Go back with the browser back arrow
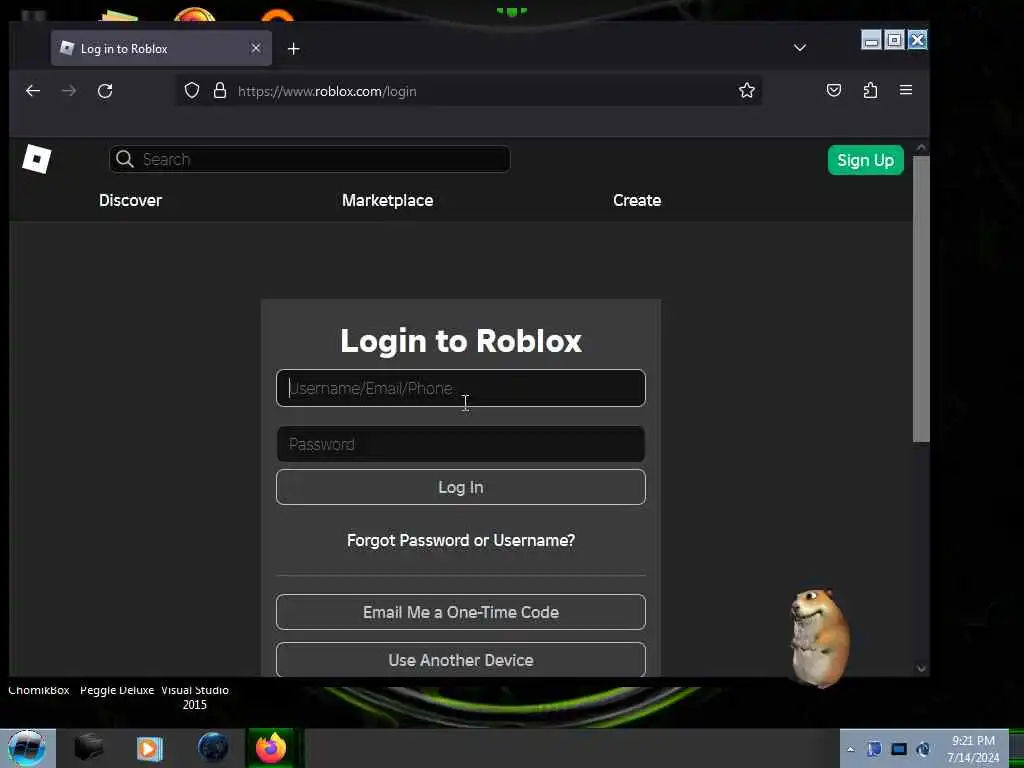 point(33,91)
